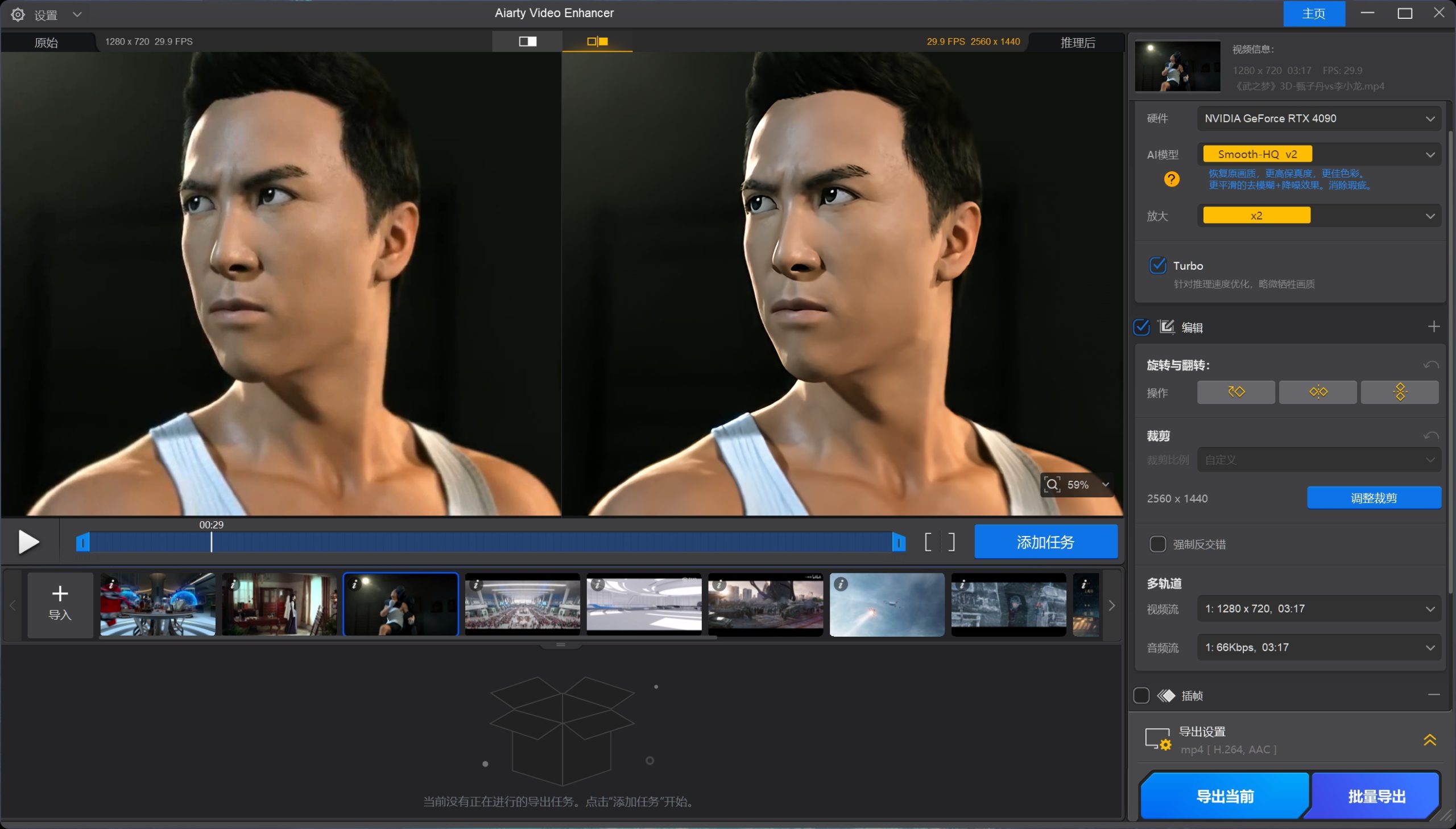Open the settings gear icon
This screenshot has height=829, width=1456.
point(18,15)
